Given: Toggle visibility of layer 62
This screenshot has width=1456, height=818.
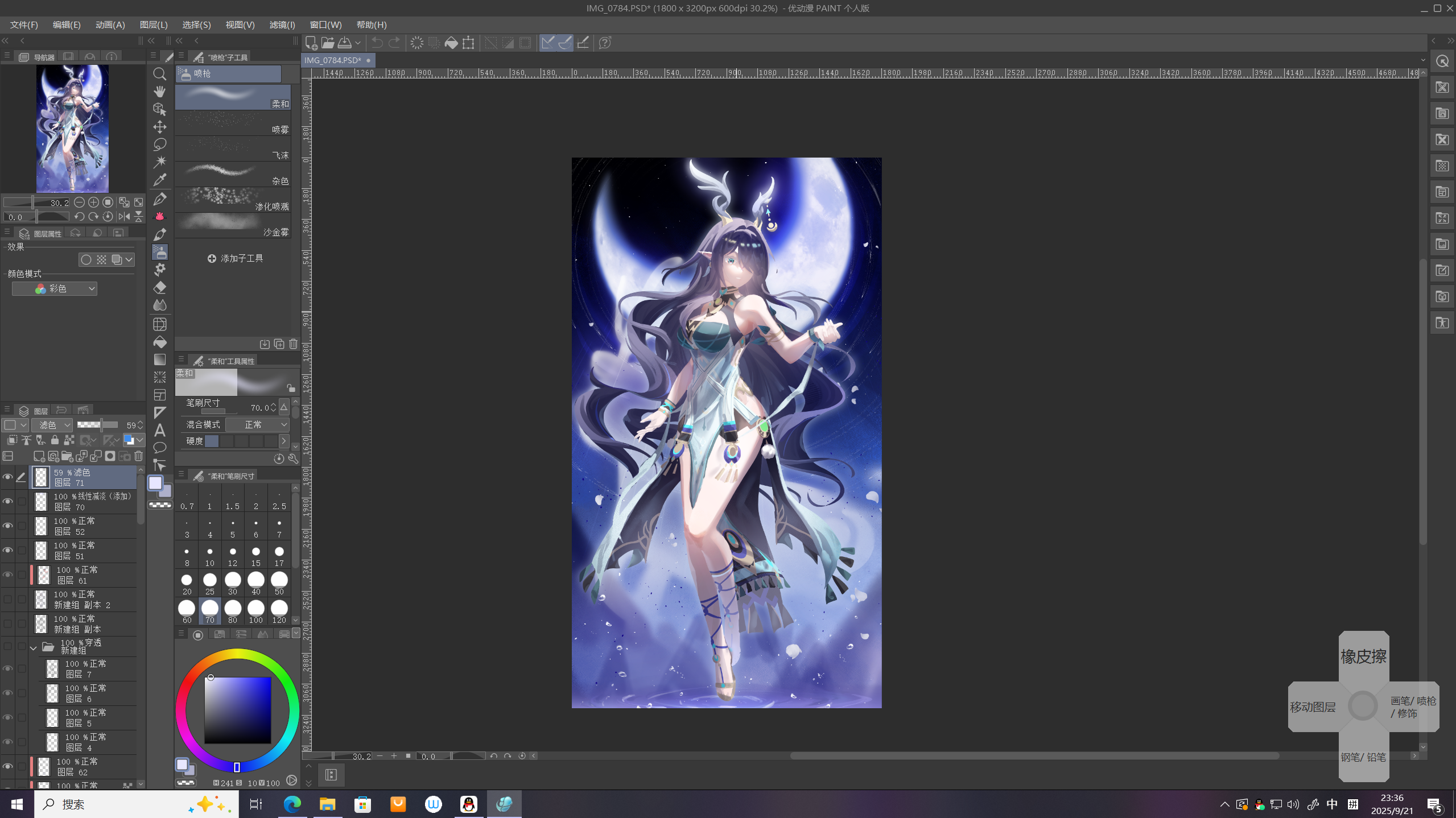Looking at the screenshot, I should [7, 766].
